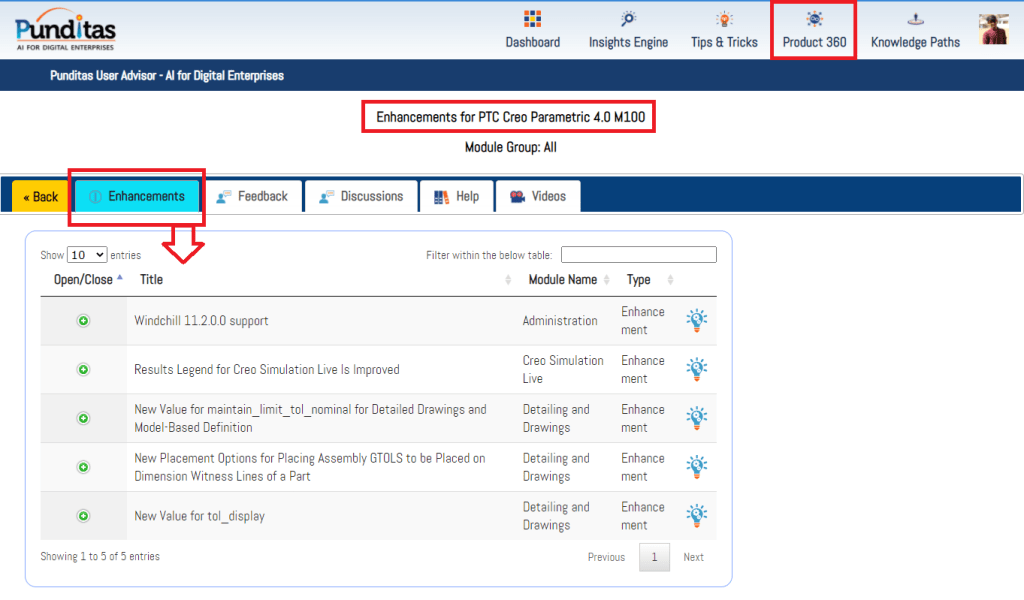Go to Product 360 in navigation
Screen dimensions: 1024x600
[814, 30]
